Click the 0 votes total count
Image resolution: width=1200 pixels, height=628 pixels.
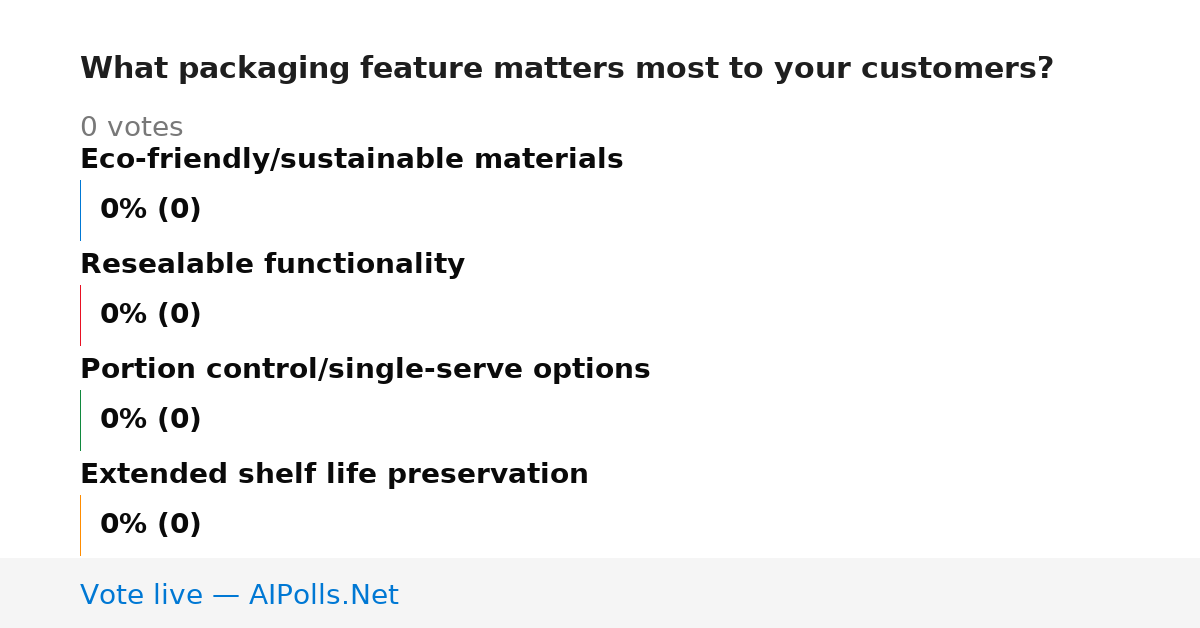pyautogui.click(x=131, y=128)
